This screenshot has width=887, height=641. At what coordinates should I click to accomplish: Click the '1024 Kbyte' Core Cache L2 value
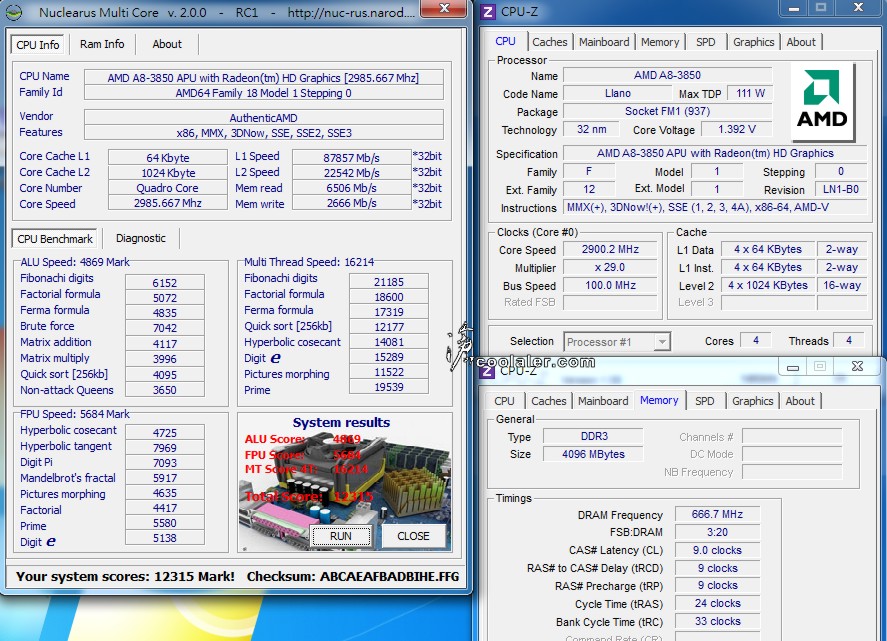click(168, 173)
